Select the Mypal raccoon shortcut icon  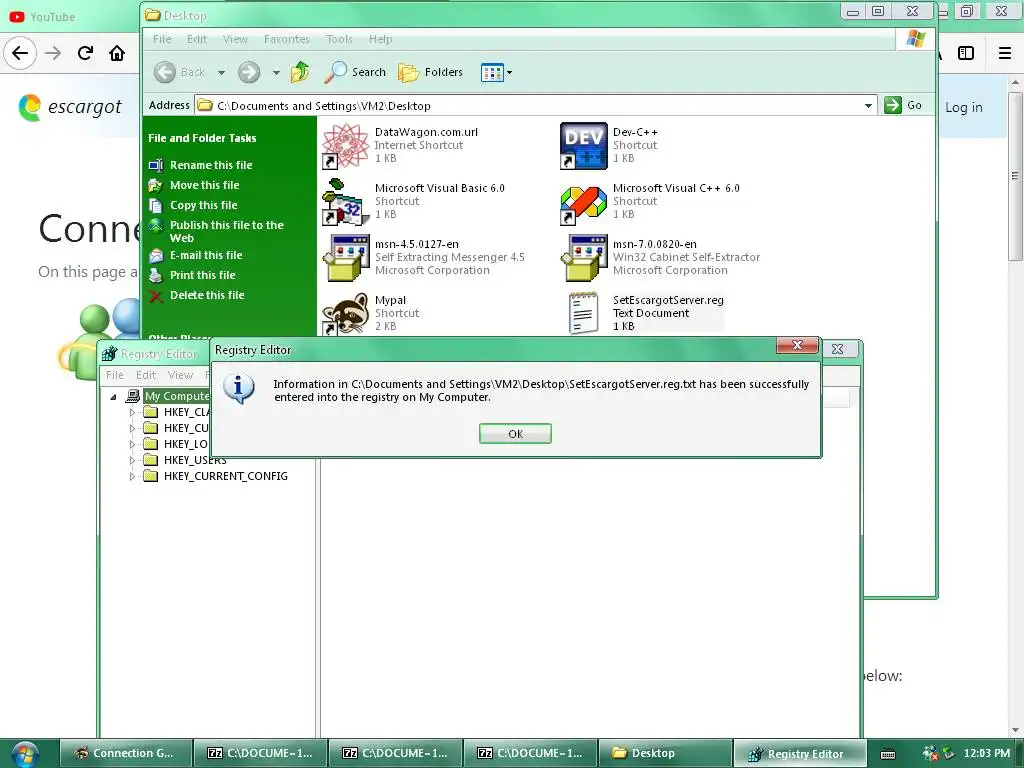(x=345, y=313)
